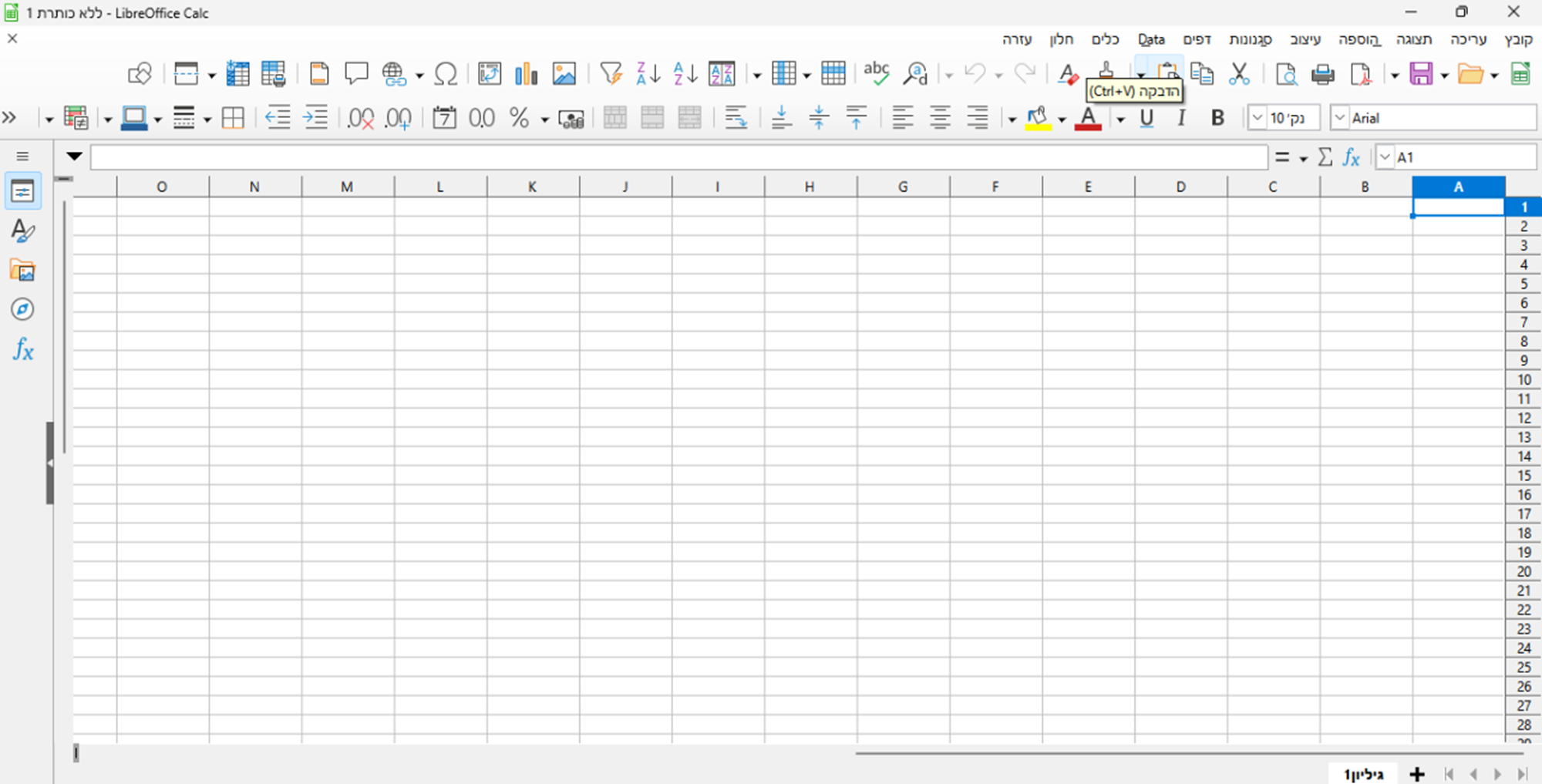The width and height of the screenshot is (1542, 784).
Task: Expand the Name Box dropdown arrow
Action: pos(1385,157)
